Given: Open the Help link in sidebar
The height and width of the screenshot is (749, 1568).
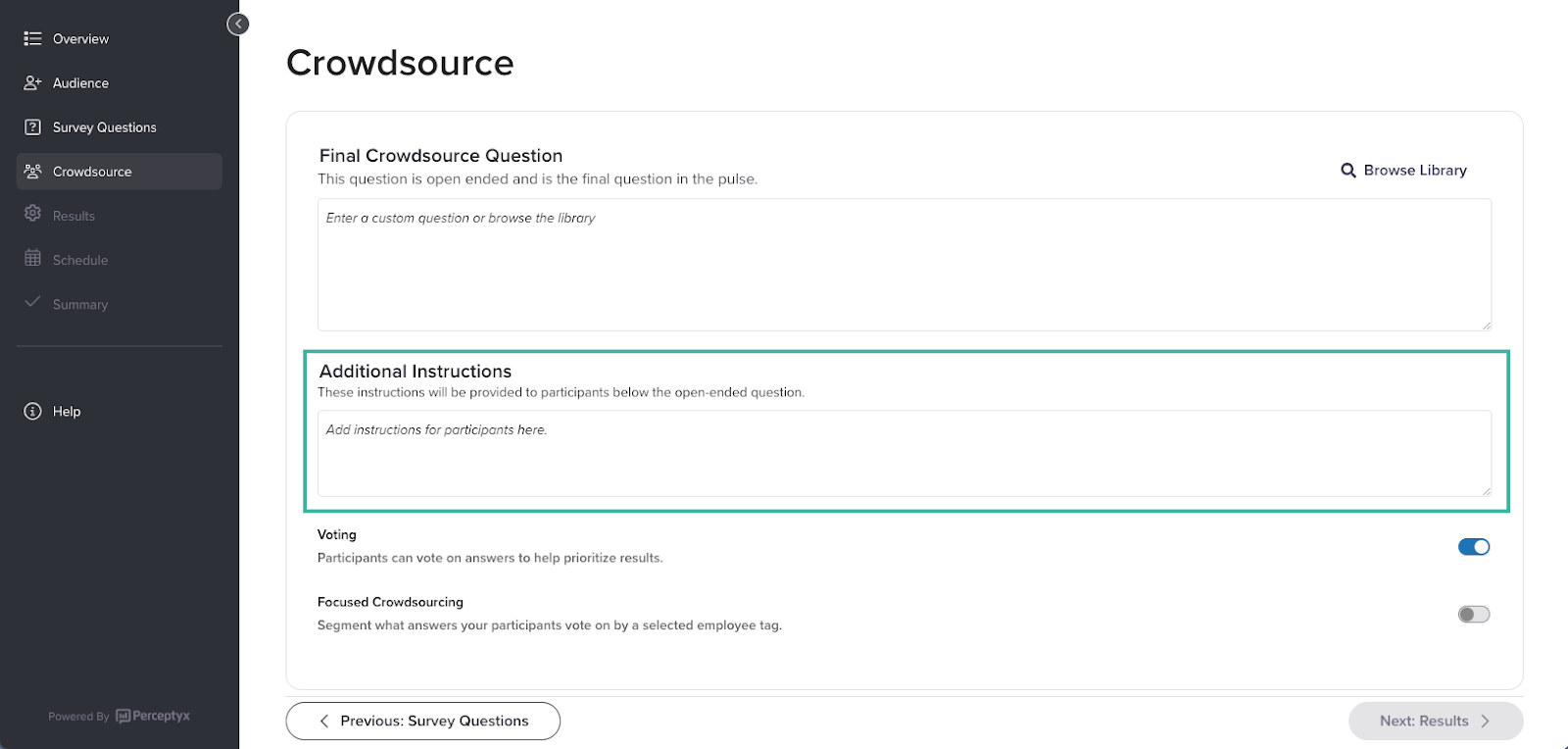Looking at the screenshot, I should (x=120, y=412).
